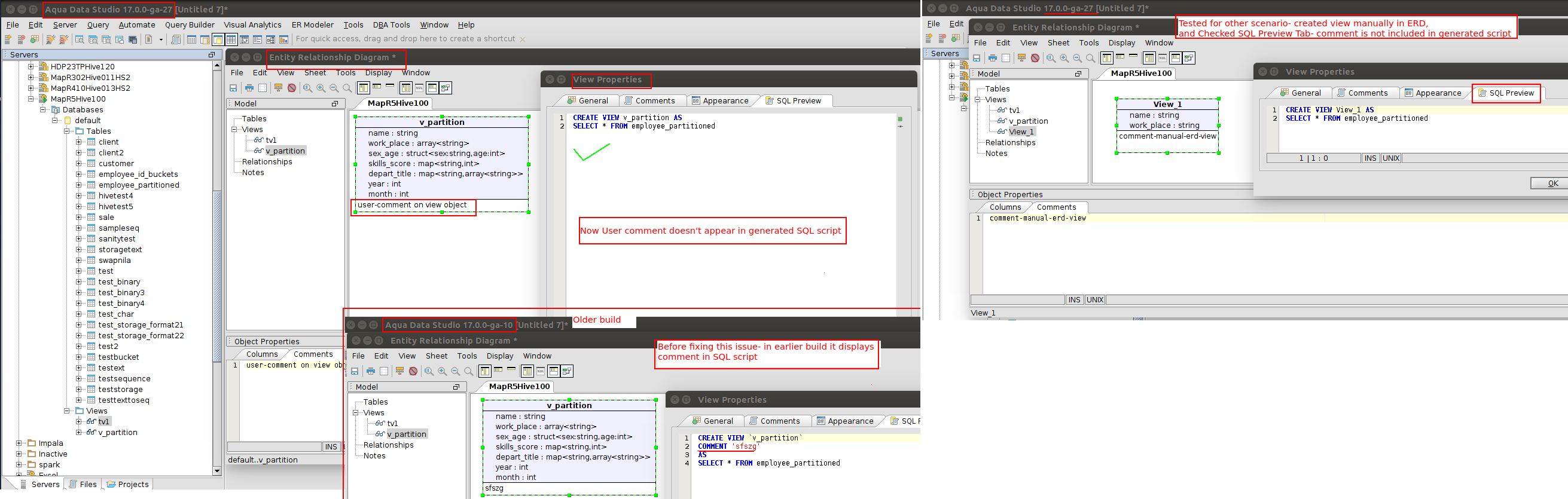Float the Model panel in the top-left window
This screenshot has width=1568, height=499.
(x=335, y=103)
